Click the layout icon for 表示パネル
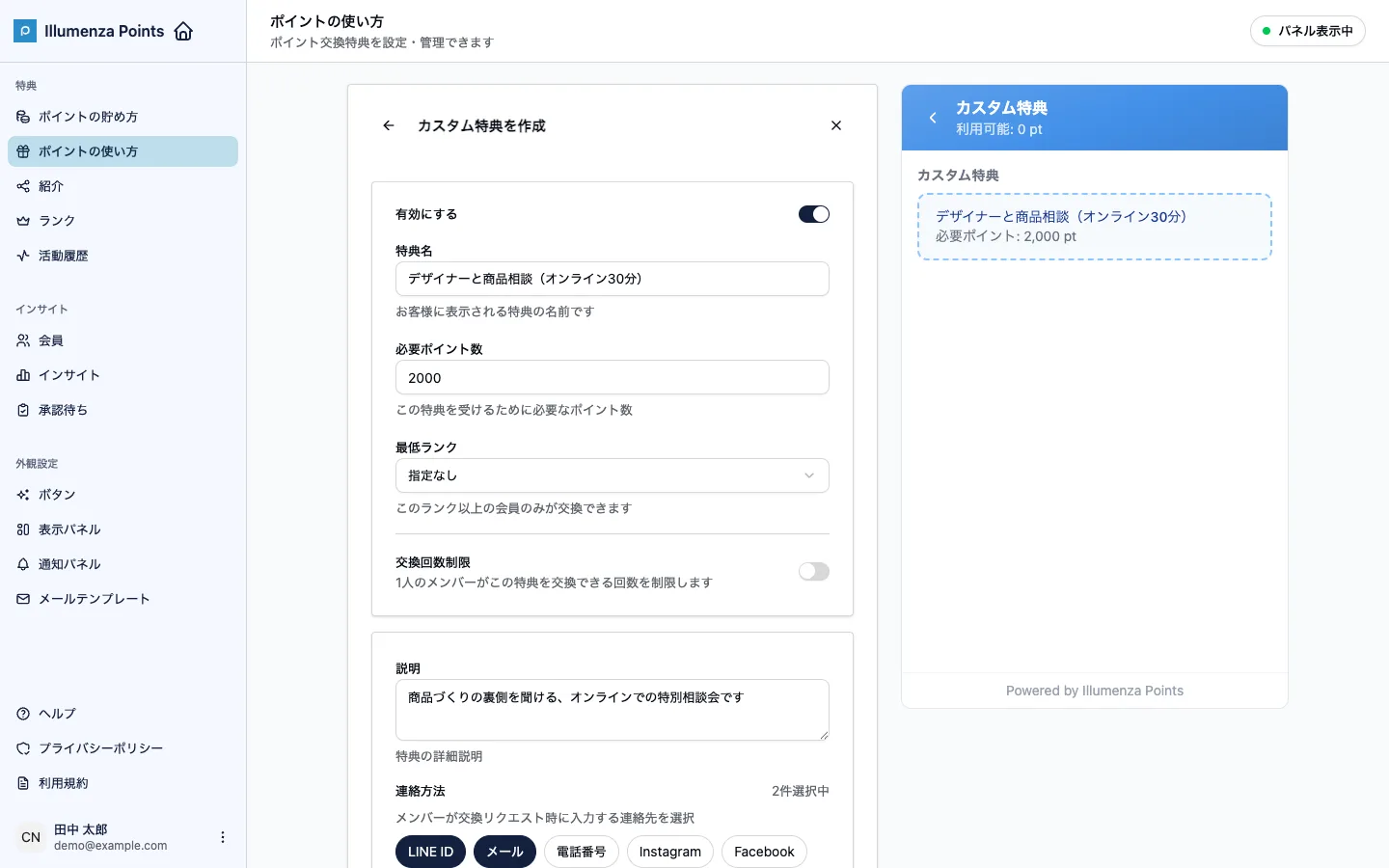Image resolution: width=1389 pixels, height=868 pixels. [23, 529]
